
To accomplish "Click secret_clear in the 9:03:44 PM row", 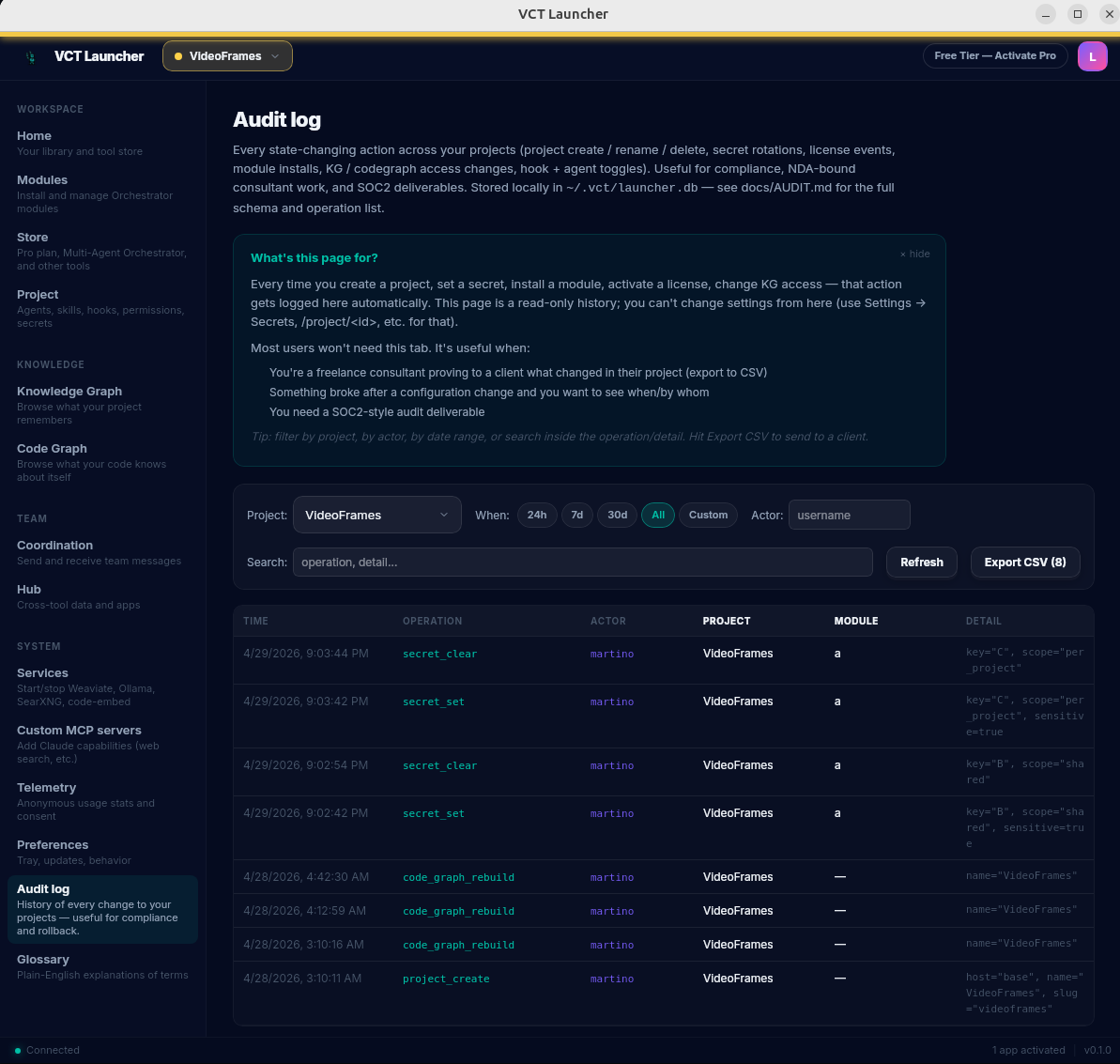I will tap(439, 653).
